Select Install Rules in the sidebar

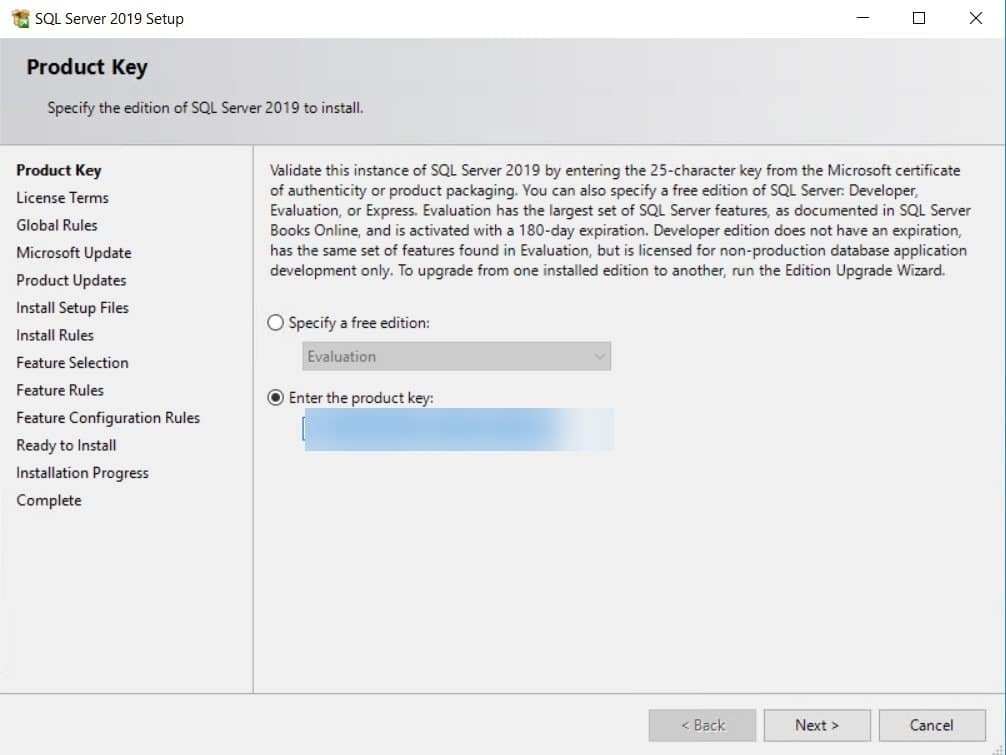(x=54, y=335)
